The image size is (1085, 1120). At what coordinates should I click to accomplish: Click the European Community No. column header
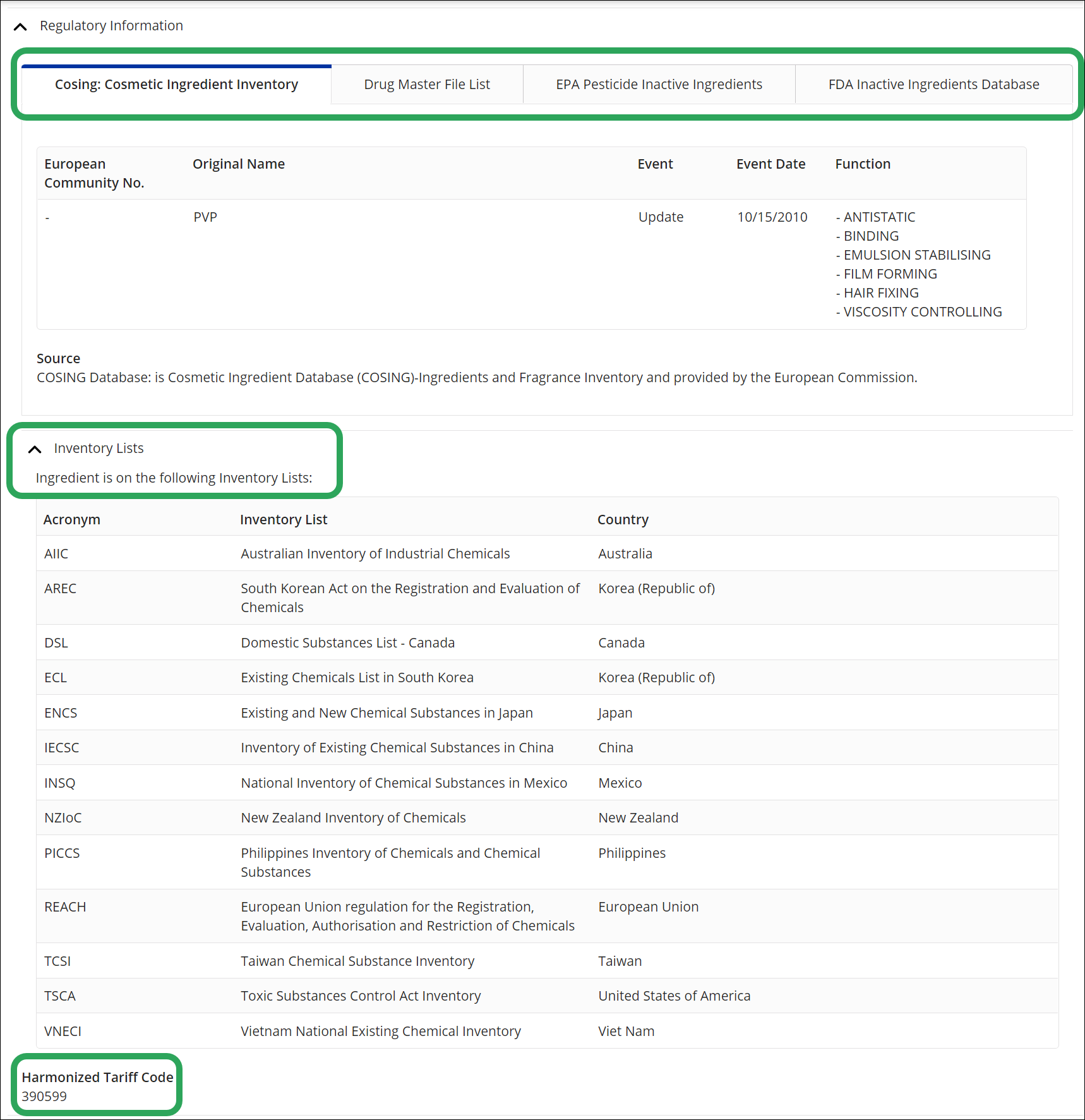point(94,173)
